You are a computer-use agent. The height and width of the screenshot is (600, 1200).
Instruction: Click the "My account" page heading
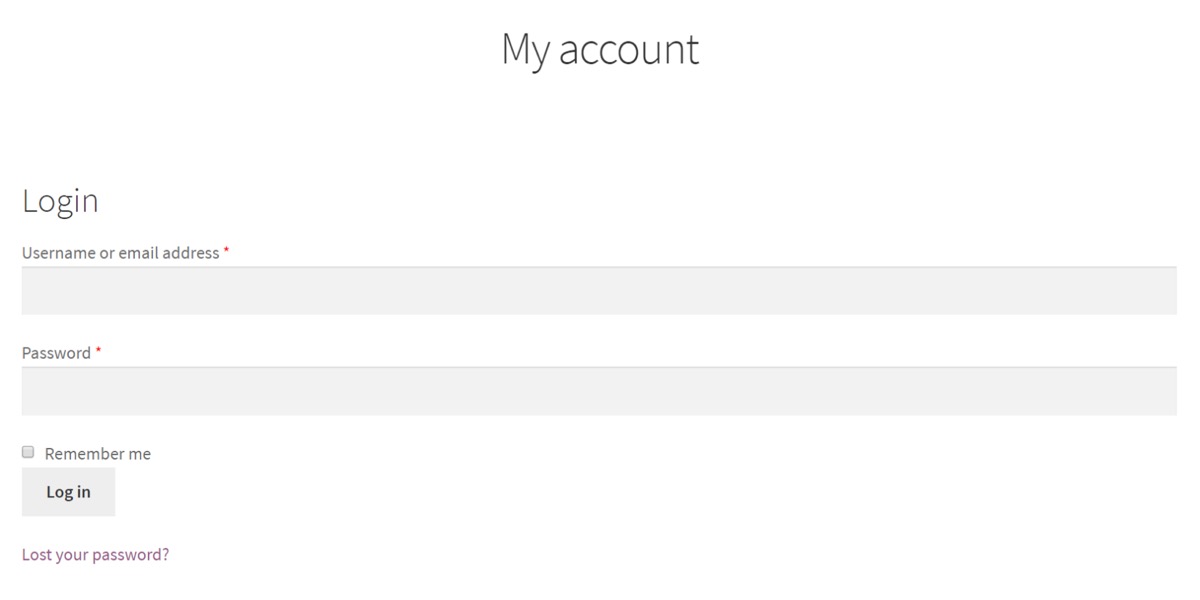(x=600, y=49)
